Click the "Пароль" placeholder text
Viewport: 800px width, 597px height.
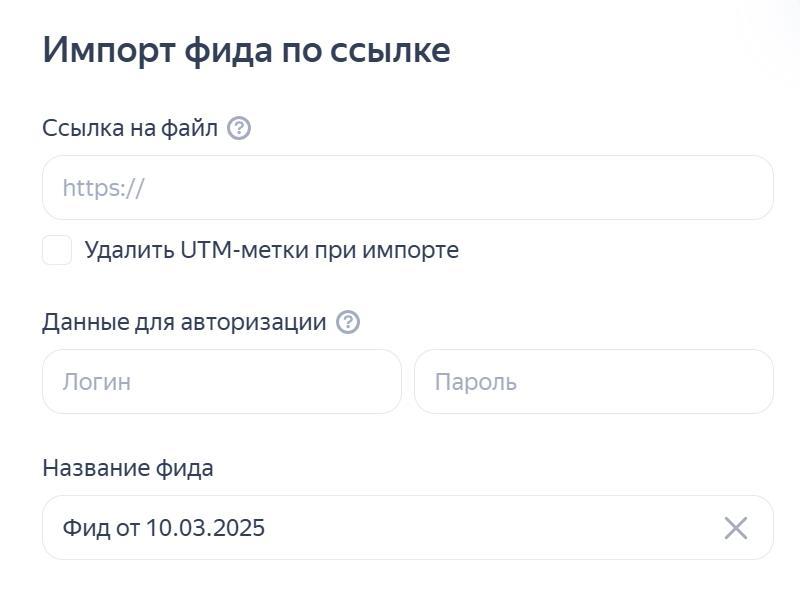tap(476, 382)
